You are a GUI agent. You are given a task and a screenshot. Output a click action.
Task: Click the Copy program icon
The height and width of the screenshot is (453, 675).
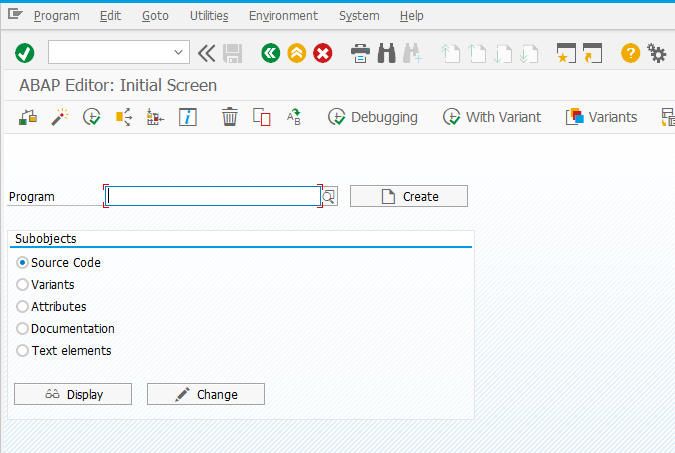point(262,117)
